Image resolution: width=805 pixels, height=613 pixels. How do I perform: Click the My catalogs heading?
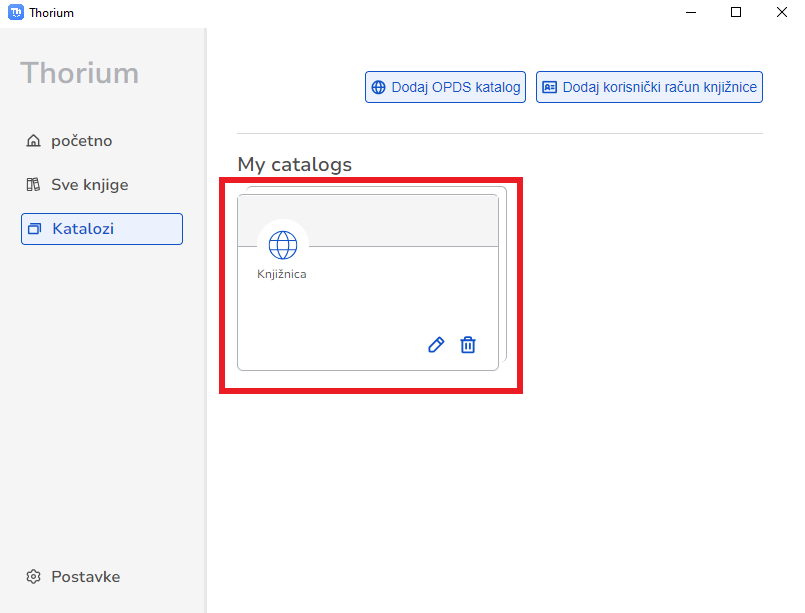pos(294,164)
